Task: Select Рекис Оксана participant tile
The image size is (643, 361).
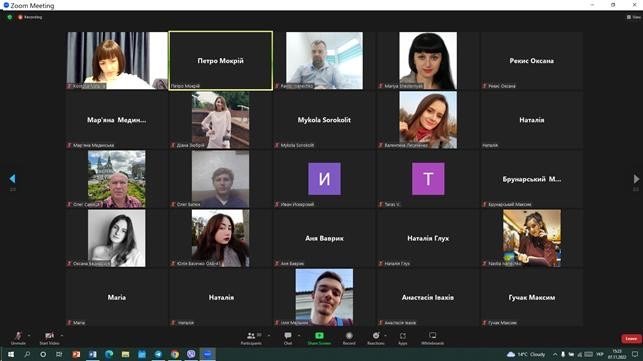Action: click(x=532, y=61)
